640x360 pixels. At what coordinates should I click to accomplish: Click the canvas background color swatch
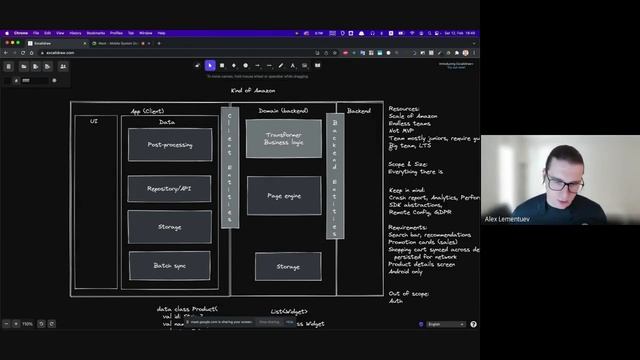7,81
